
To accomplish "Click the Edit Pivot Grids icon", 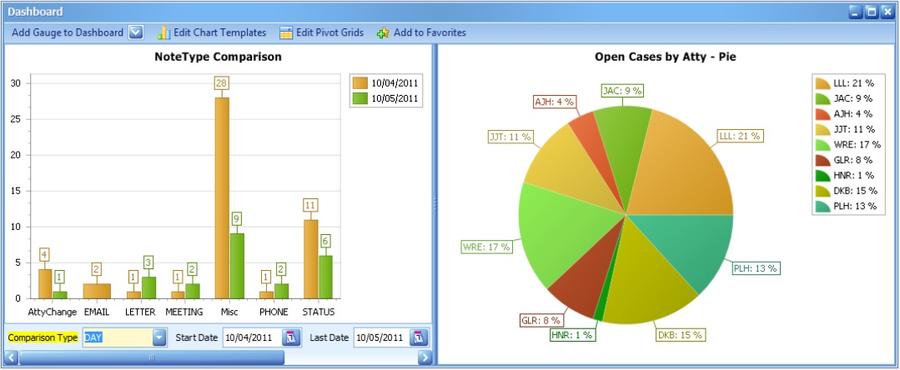I will click(286, 33).
